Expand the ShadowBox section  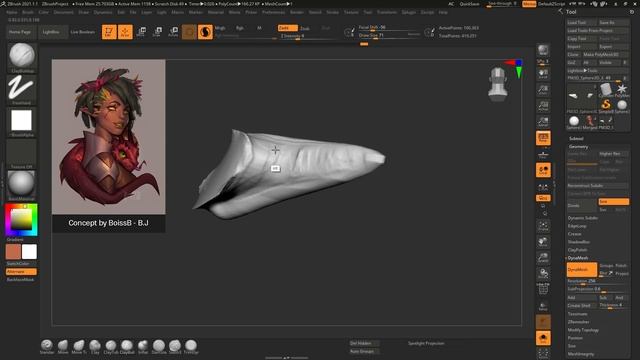[x=579, y=242]
